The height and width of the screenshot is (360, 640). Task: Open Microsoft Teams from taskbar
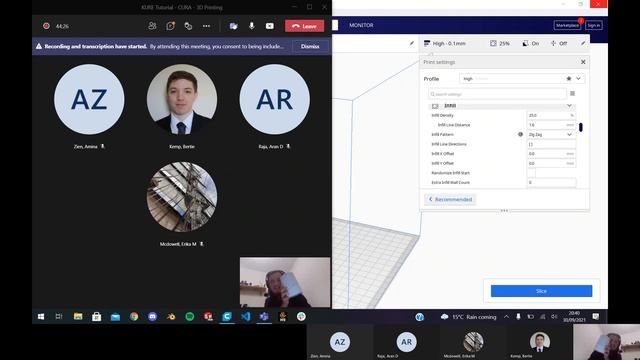(264, 316)
